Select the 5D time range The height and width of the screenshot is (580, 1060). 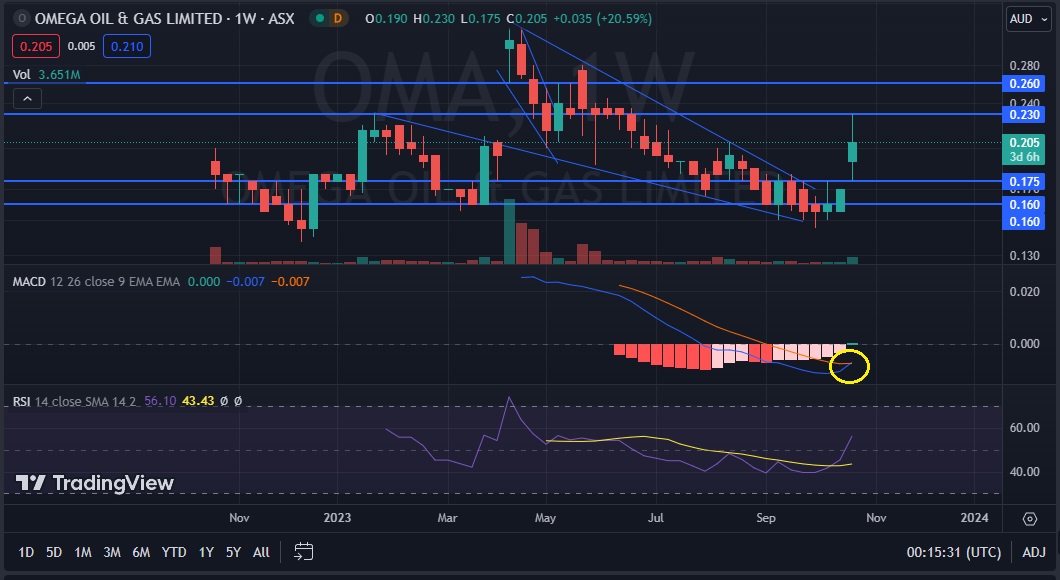(53, 552)
